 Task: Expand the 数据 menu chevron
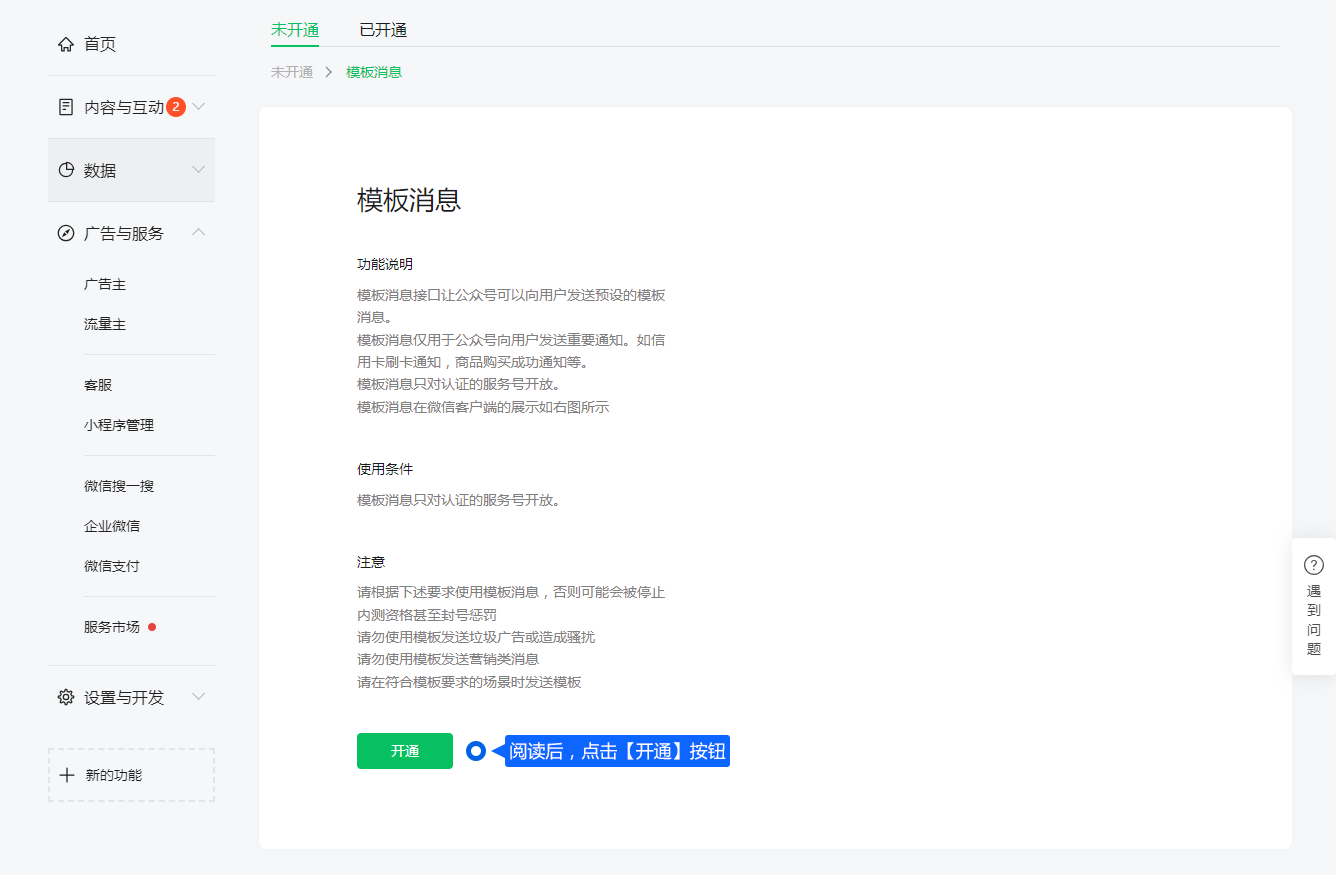point(198,170)
